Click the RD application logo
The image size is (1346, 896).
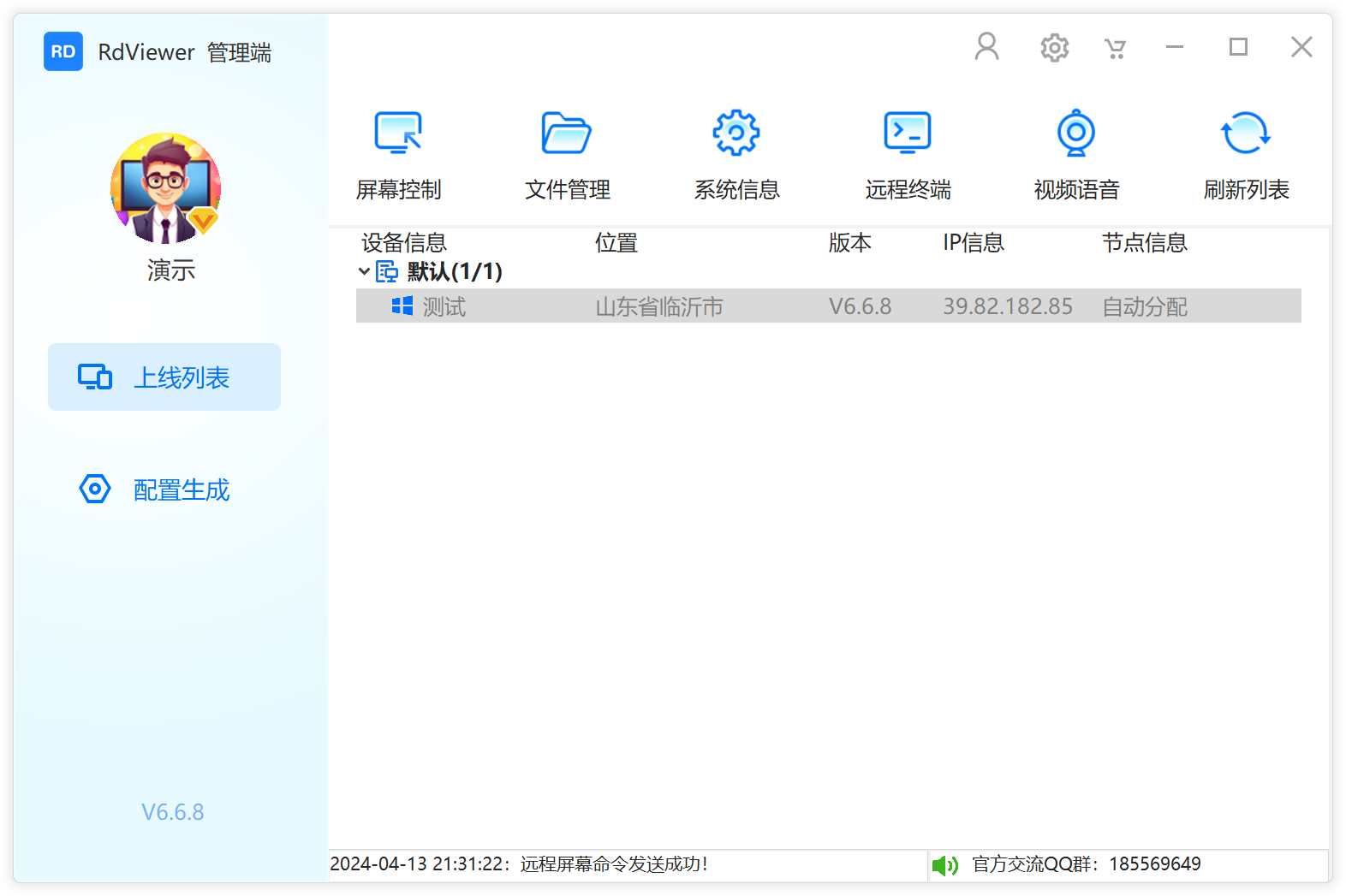coord(63,51)
